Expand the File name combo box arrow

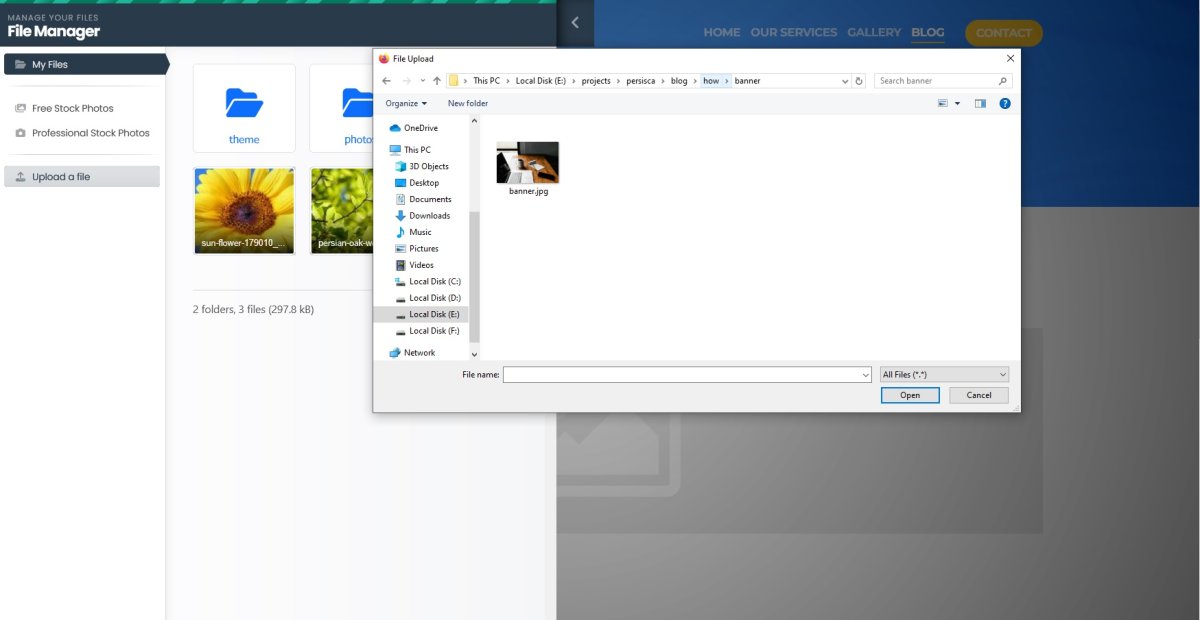click(865, 375)
